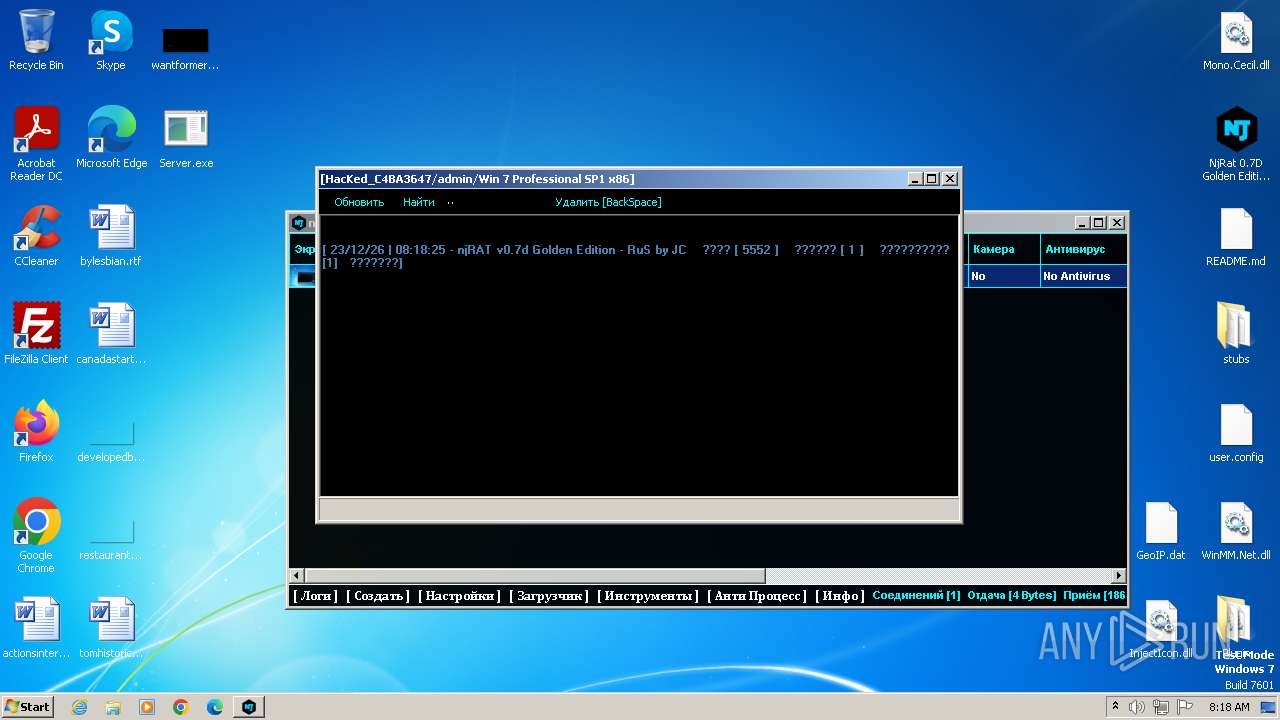Open the [ Настройки ] settings menu
Screen dimensions: 1280x720
click(459, 596)
